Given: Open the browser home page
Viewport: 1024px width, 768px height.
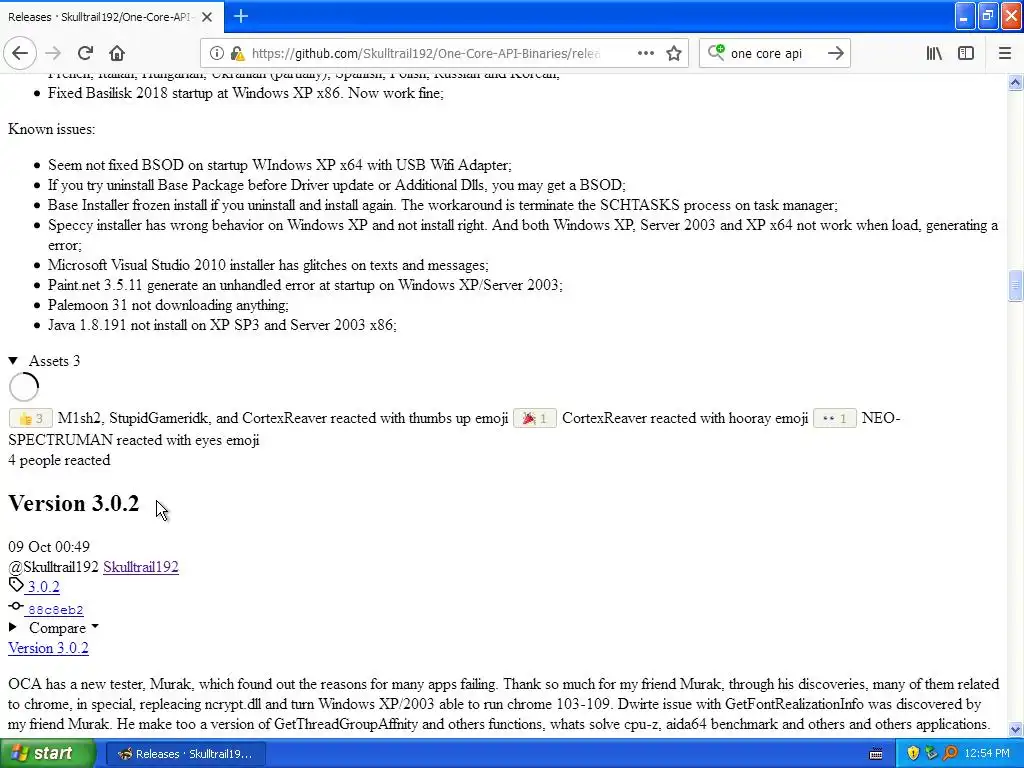Looking at the screenshot, I should pyautogui.click(x=117, y=54).
